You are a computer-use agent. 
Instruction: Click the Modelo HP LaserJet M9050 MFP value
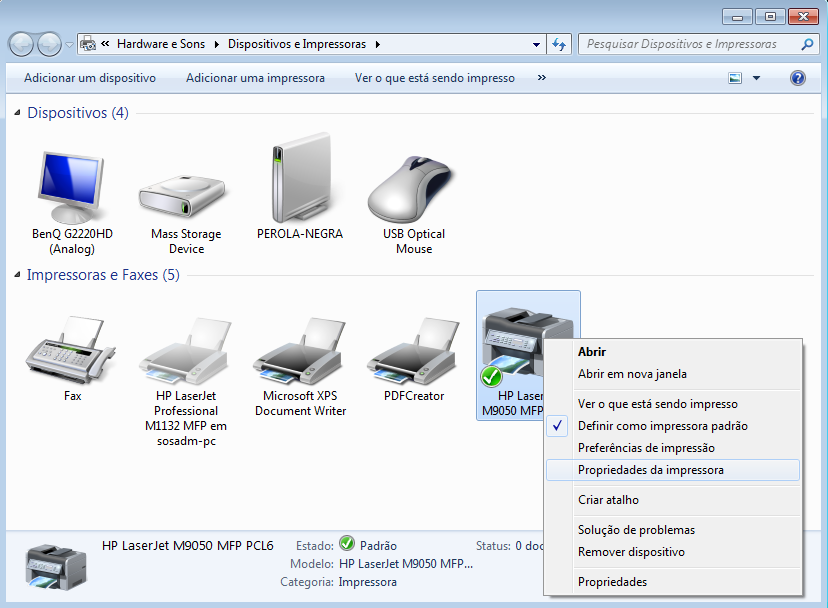tap(406, 564)
